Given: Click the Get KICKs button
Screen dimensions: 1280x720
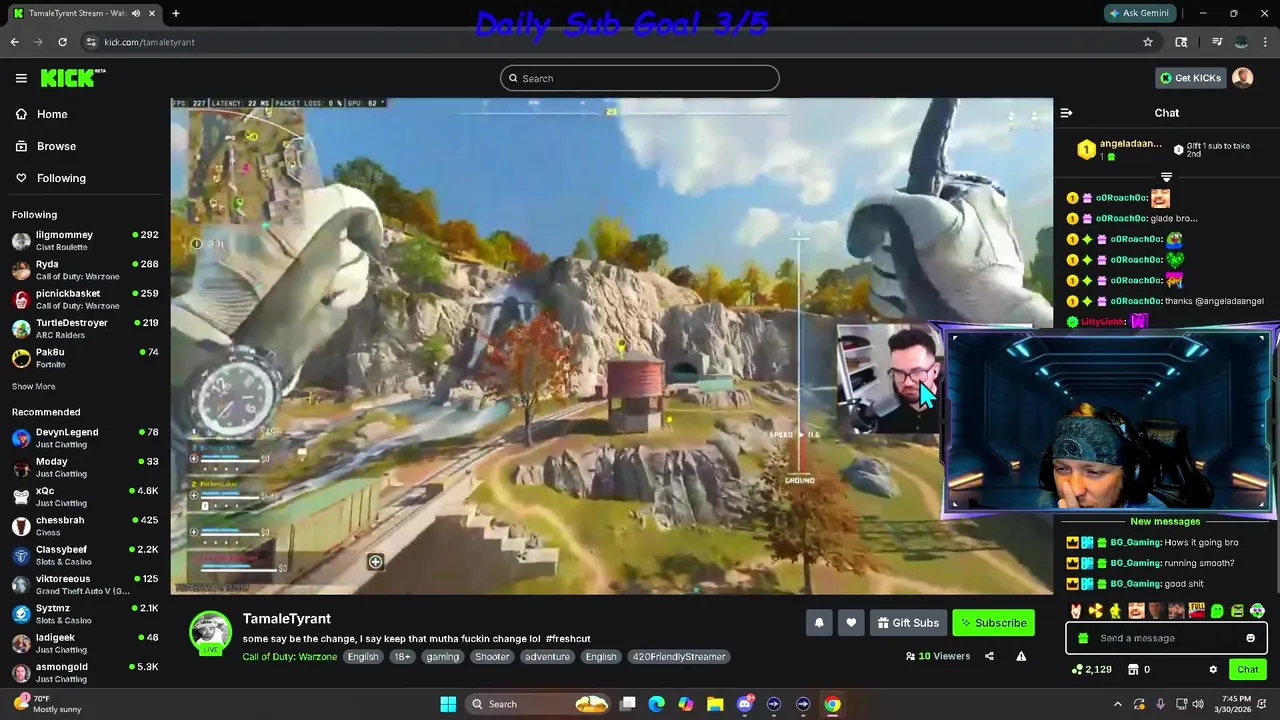Looking at the screenshot, I should pos(1190,78).
